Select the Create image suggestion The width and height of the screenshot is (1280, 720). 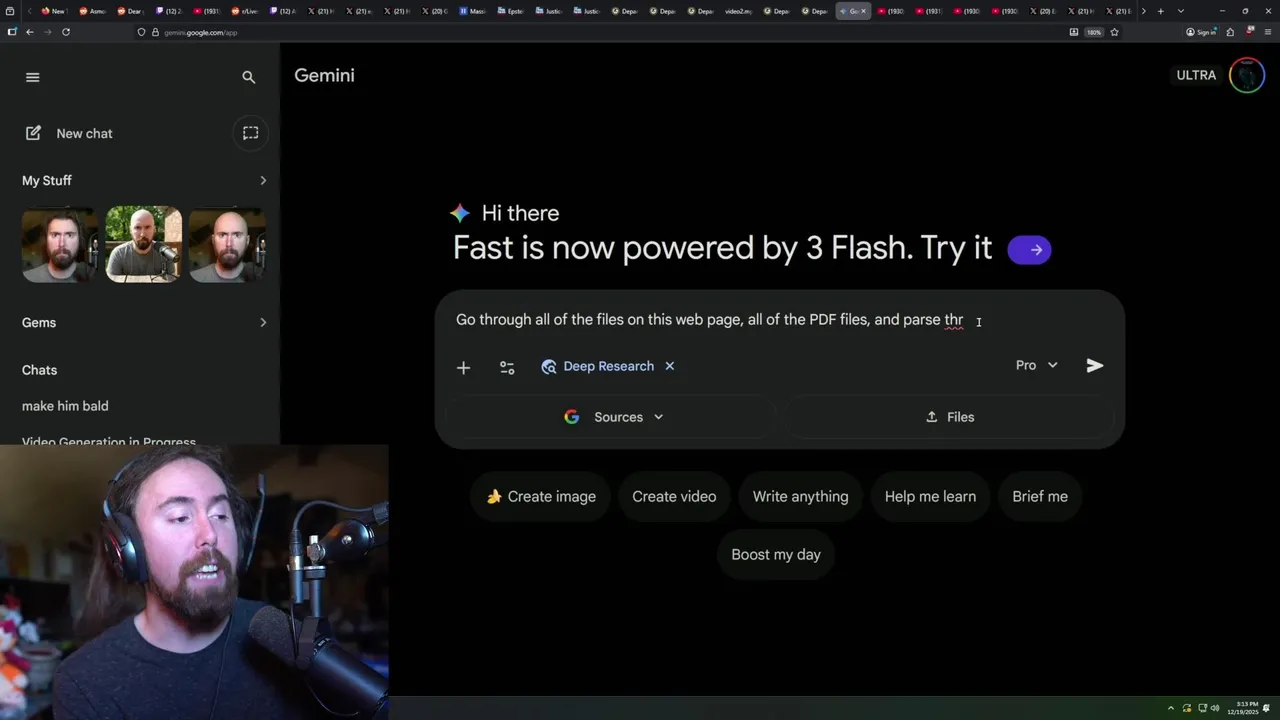[541, 496]
